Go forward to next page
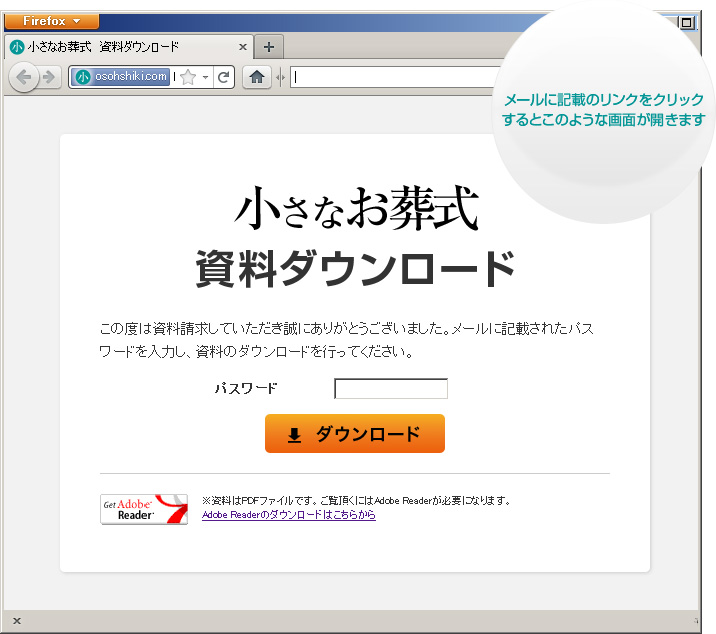 (x=49, y=77)
